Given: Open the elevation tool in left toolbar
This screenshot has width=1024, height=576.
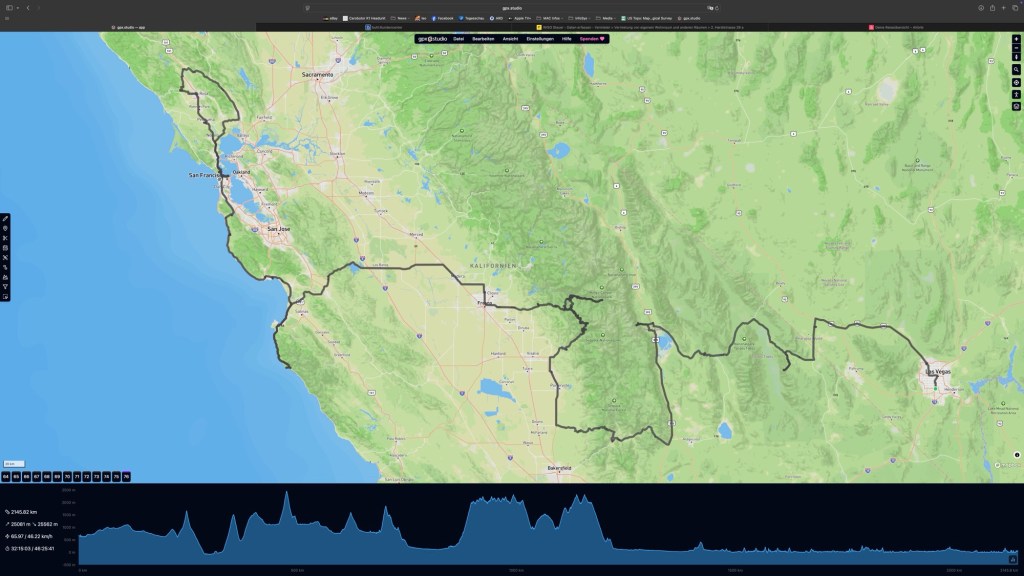Looking at the screenshot, I should click(5, 277).
